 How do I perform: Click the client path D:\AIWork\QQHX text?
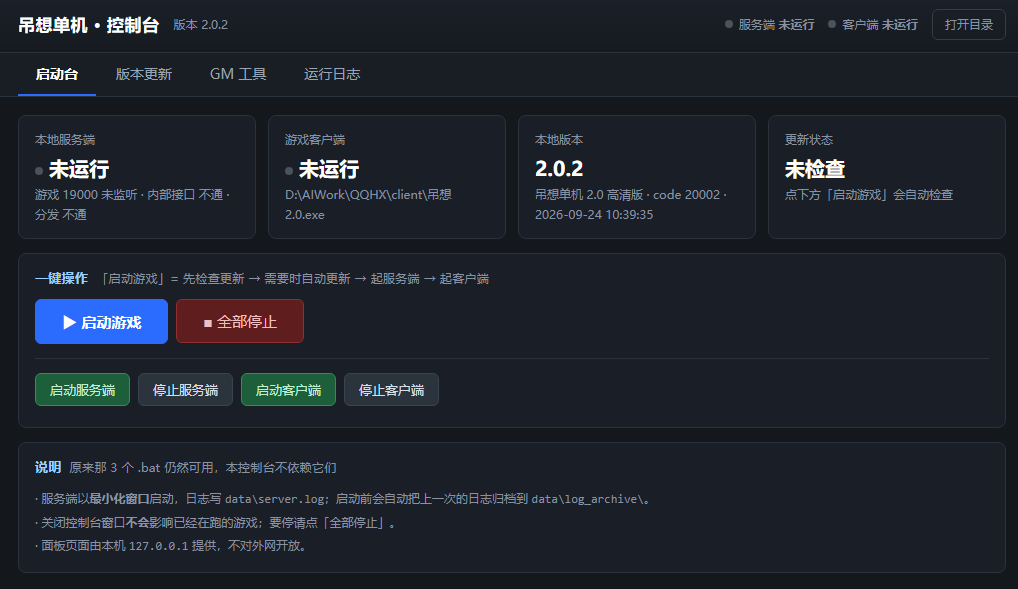(368, 205)
